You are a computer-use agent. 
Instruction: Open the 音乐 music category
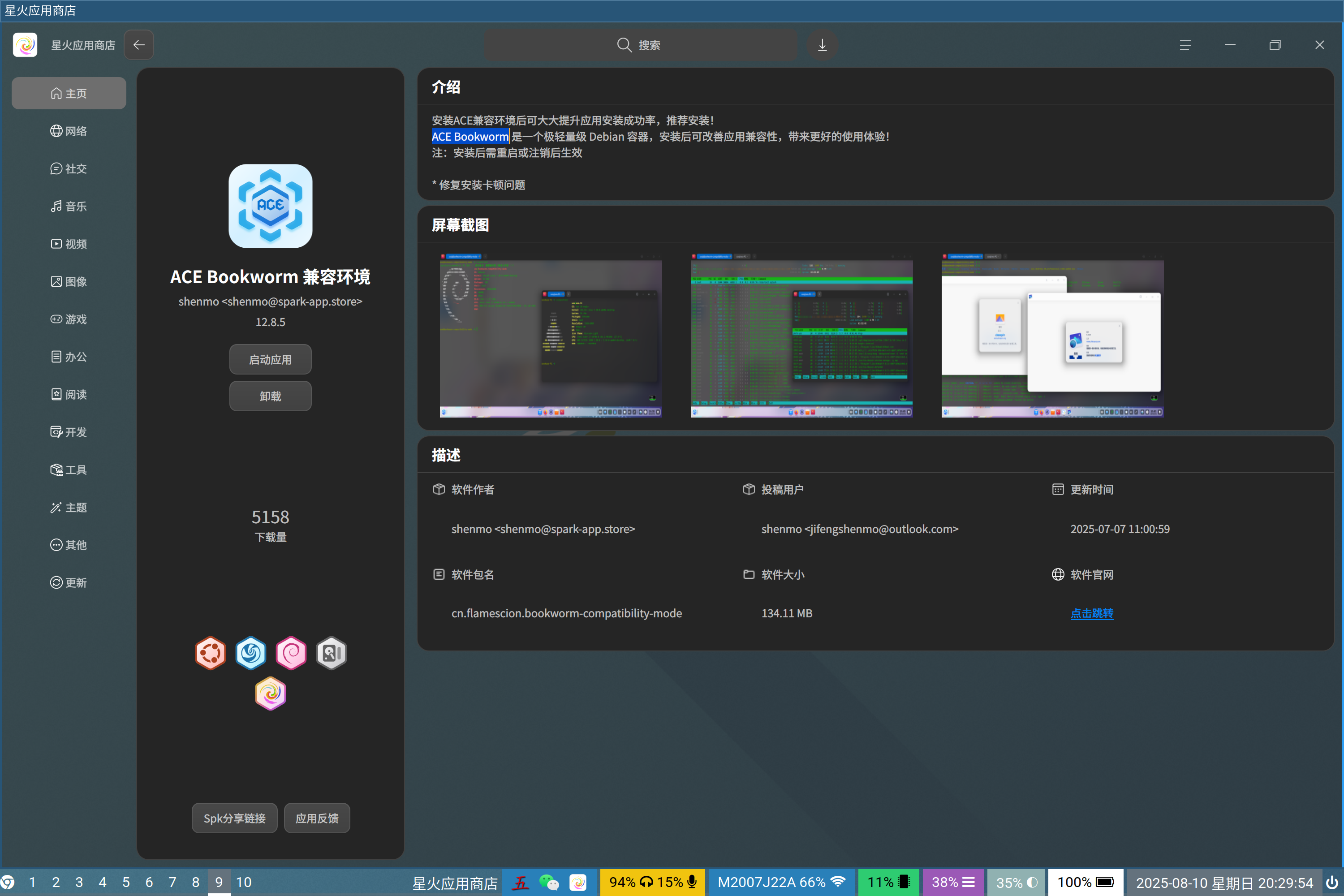click(69, 206)
